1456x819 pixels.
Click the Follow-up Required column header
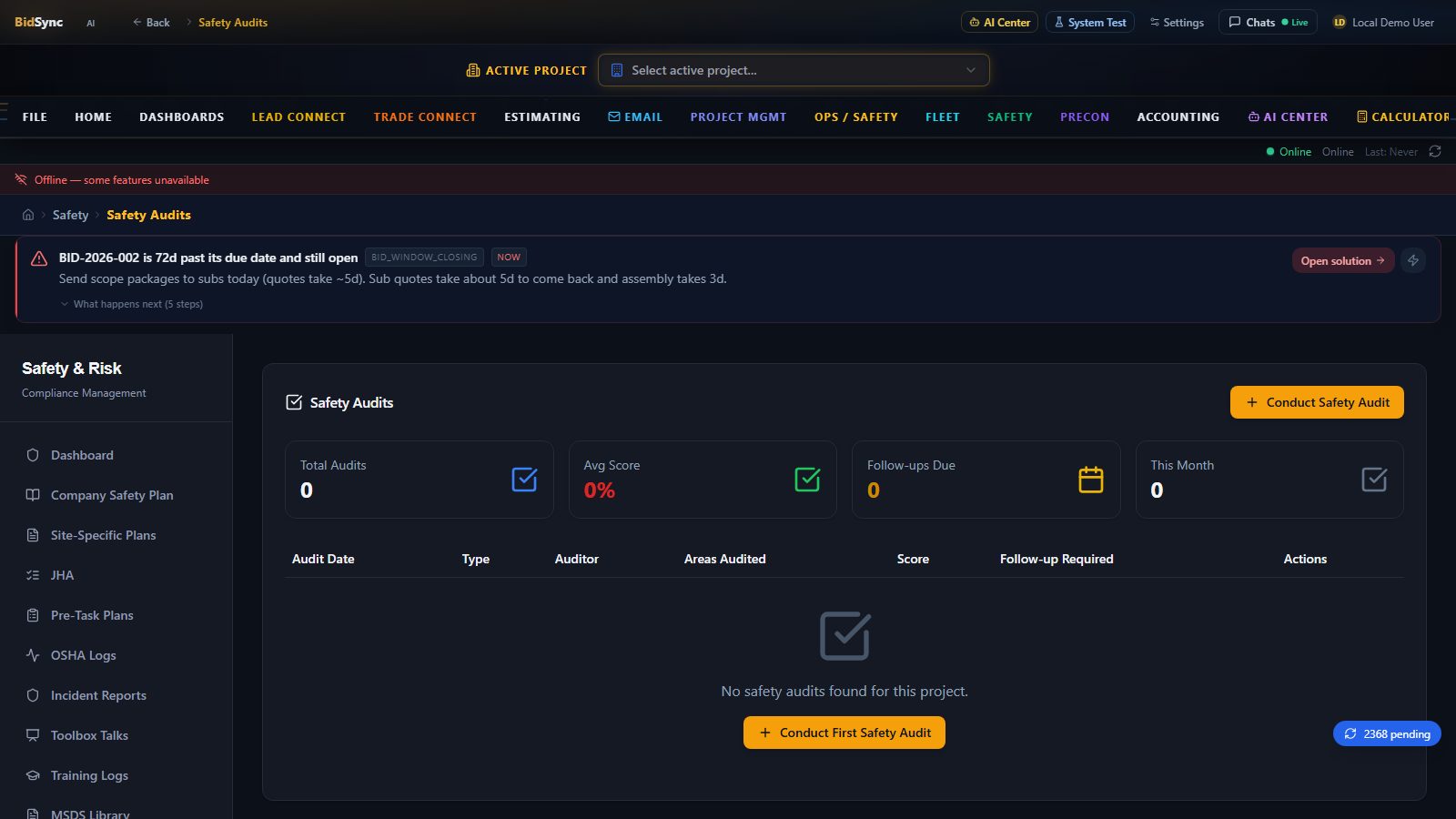tap(1057, 559)
